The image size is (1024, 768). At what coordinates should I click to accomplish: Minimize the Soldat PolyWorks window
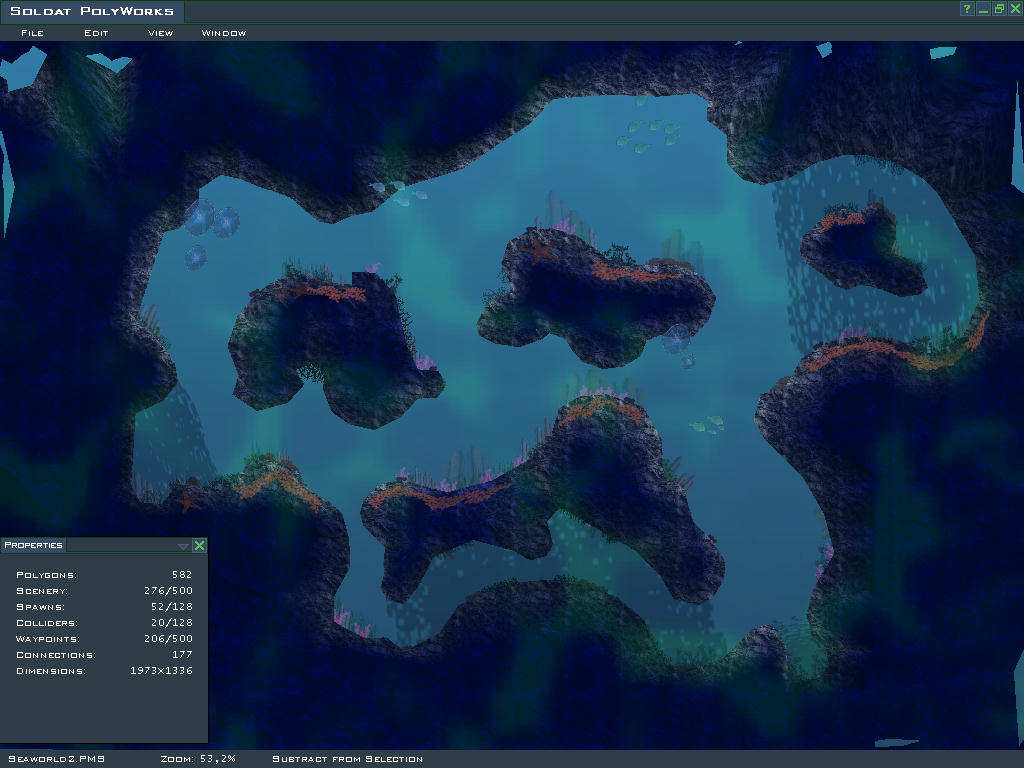983,9
